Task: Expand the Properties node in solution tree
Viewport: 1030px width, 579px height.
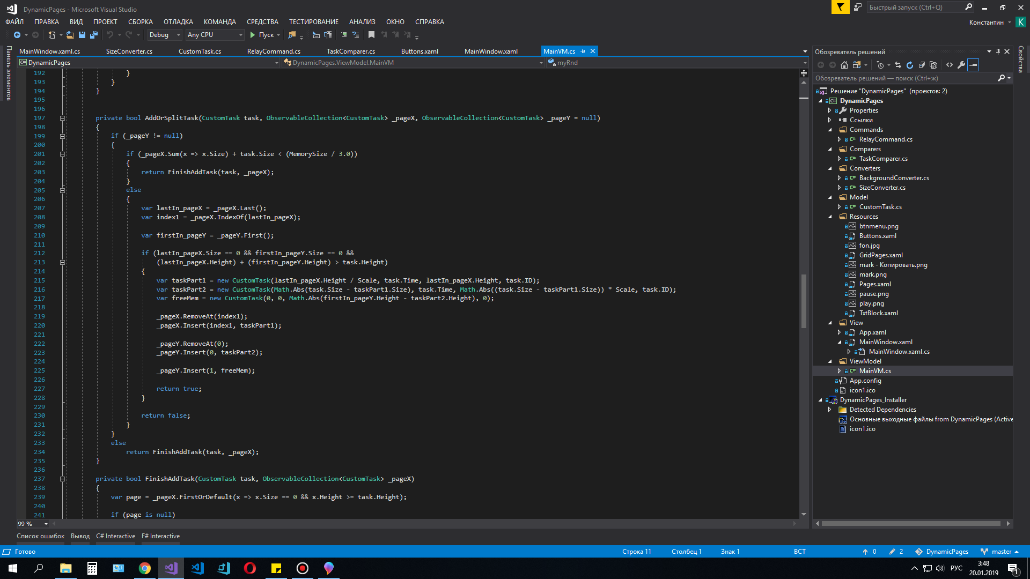Action: [x=830, y=110]
